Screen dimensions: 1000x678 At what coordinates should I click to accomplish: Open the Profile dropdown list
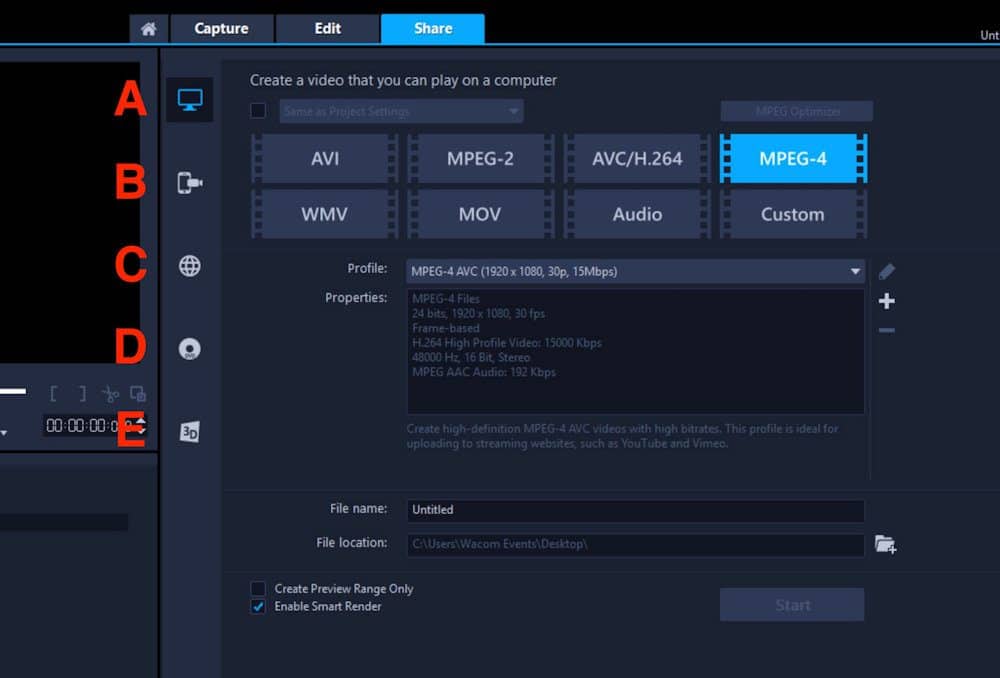pyautogui.click(x=857, y=271)
